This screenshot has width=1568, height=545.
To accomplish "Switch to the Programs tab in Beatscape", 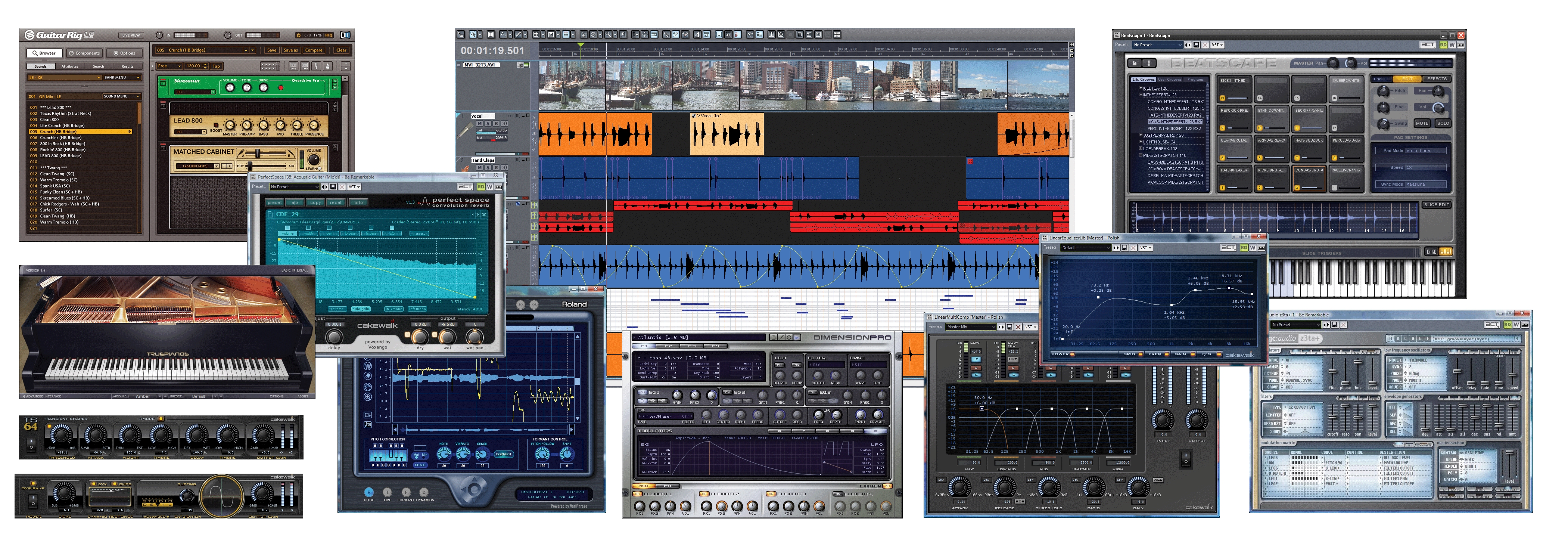I will tap(1195, 80).
